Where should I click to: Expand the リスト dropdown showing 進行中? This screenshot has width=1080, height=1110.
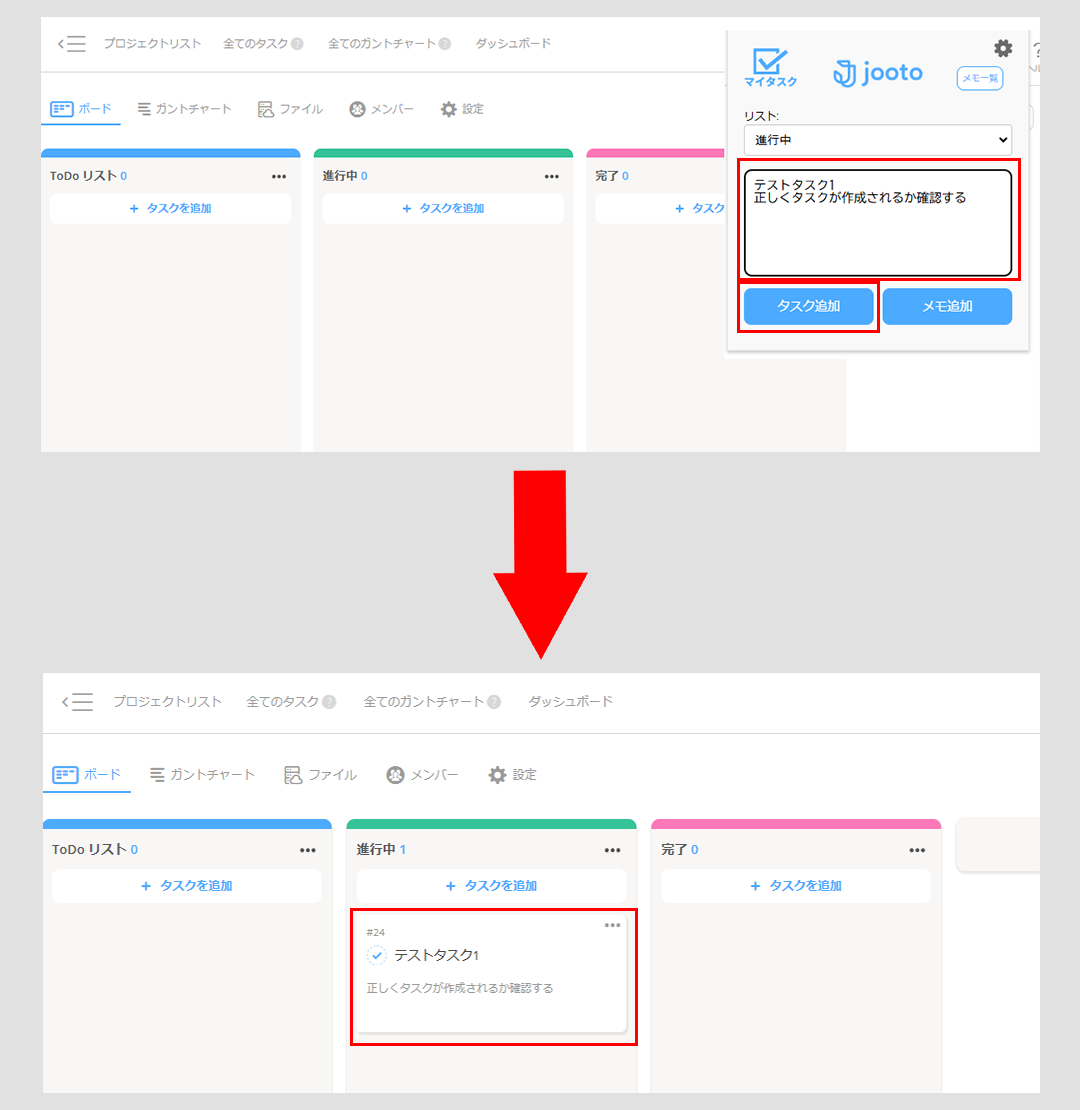[877, 140]
